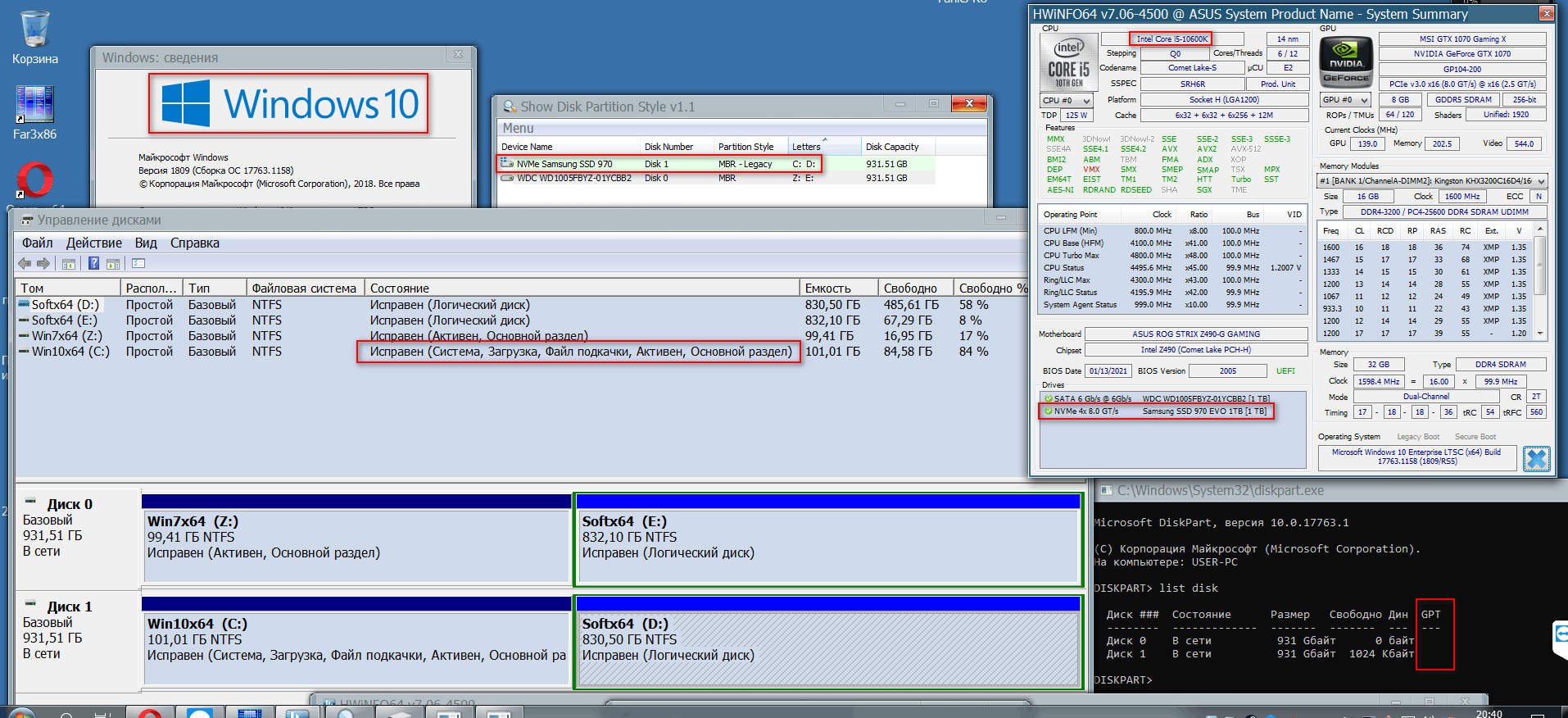Select the Win7x64 (Z:) partition block on Disk 0
1568x718 pixels.
click(x=356, y=538)
